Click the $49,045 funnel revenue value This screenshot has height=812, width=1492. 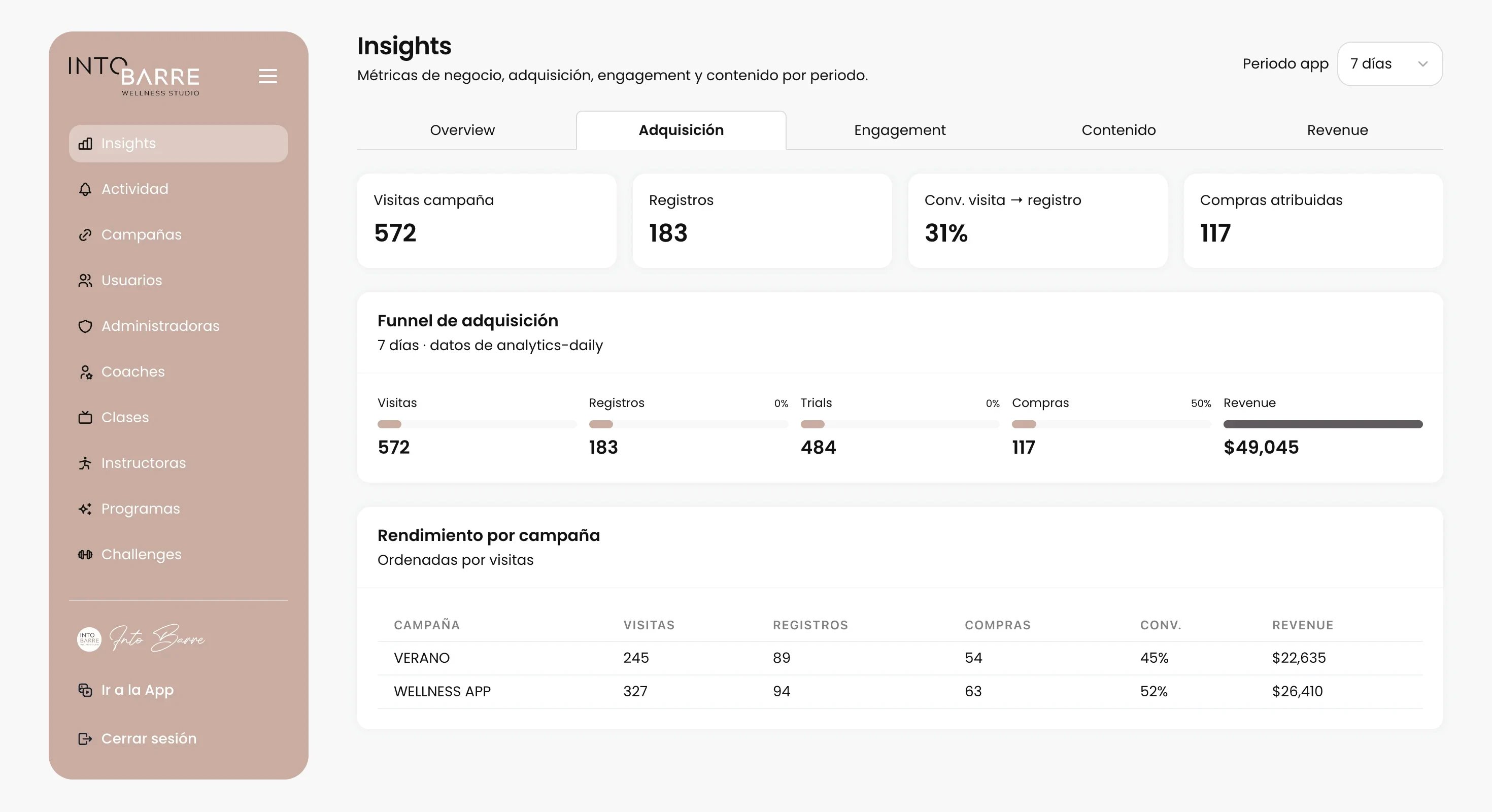tap(1261, 448)
